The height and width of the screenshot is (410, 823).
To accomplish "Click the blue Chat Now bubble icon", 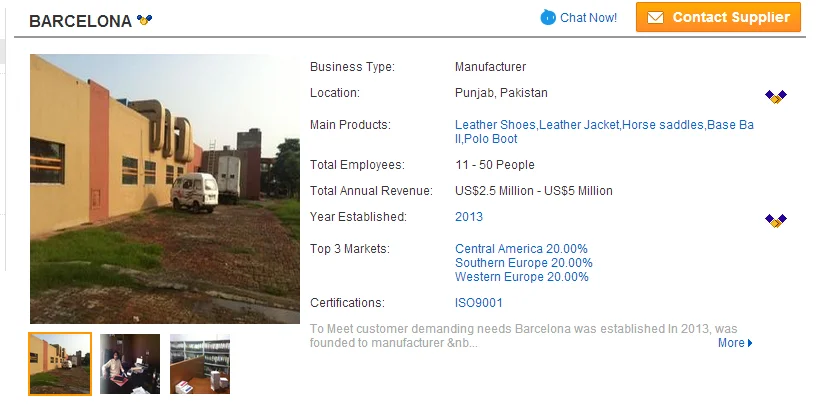I will (548, 17).
